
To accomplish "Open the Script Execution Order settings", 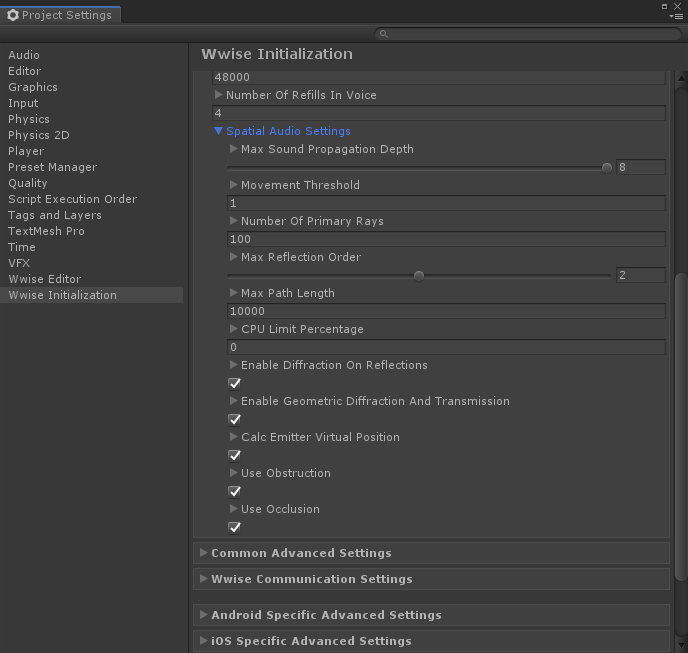I will [x=72, y=199].
